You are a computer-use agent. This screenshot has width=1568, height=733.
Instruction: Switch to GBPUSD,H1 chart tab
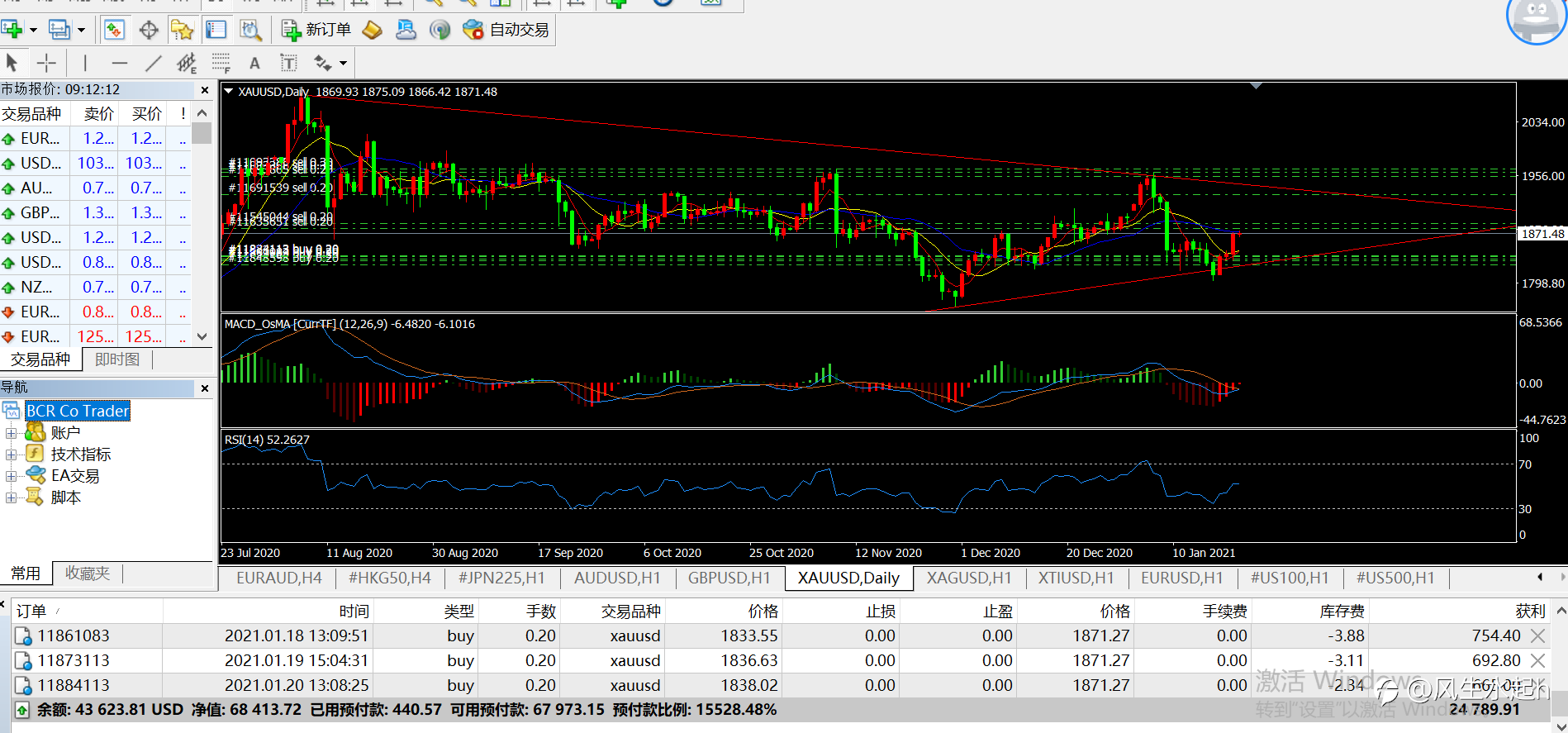(x=729, y=578)
